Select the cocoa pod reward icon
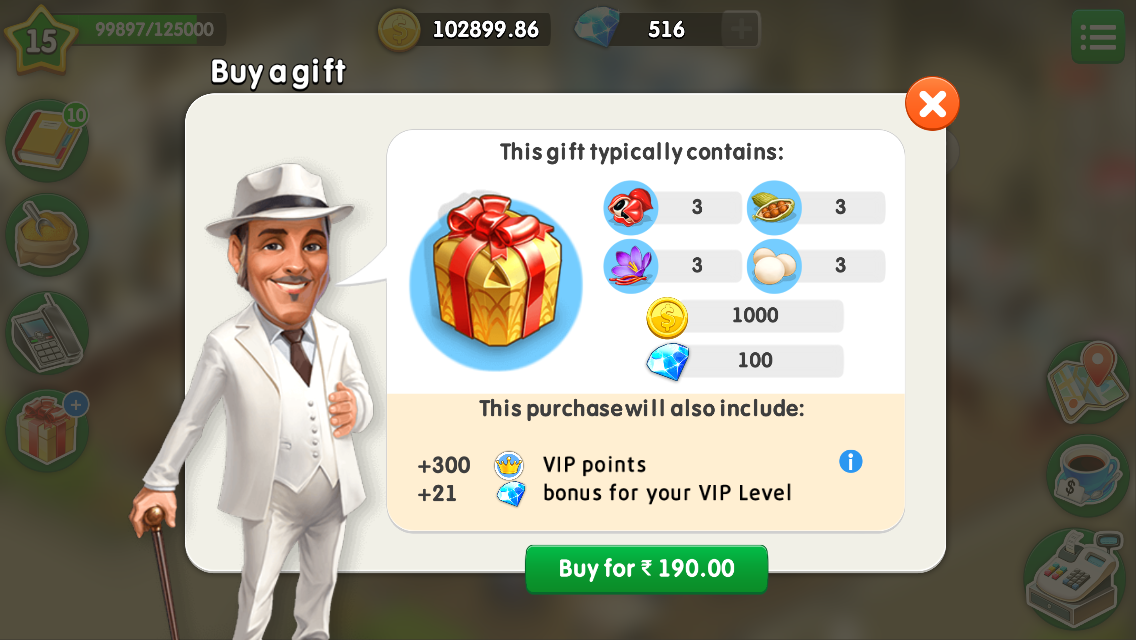Image resolution: width=1136 pixels, height=640 pixels. pos(774,207)
